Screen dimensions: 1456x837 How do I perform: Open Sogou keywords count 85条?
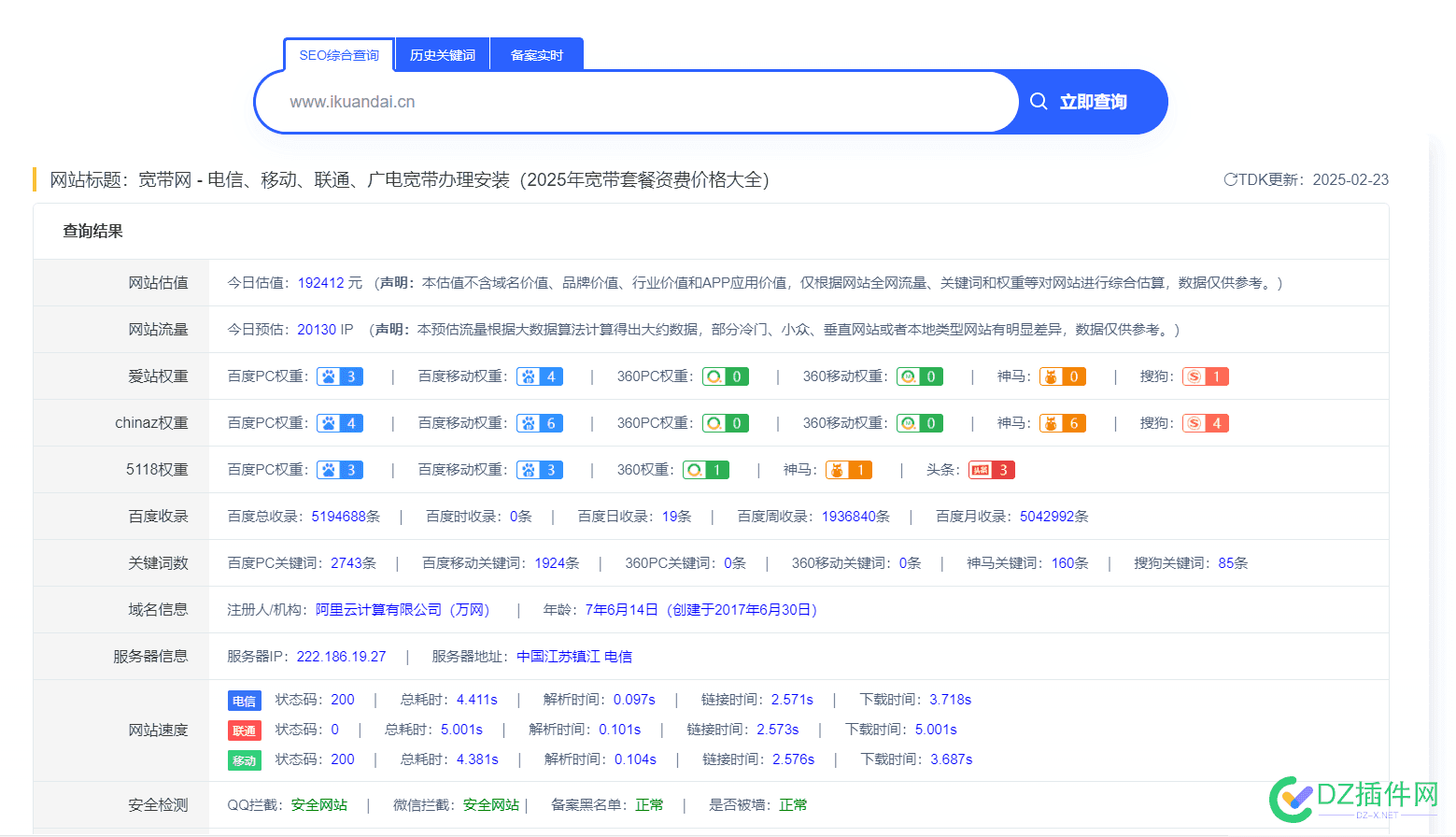click(x=1233, y=562)
